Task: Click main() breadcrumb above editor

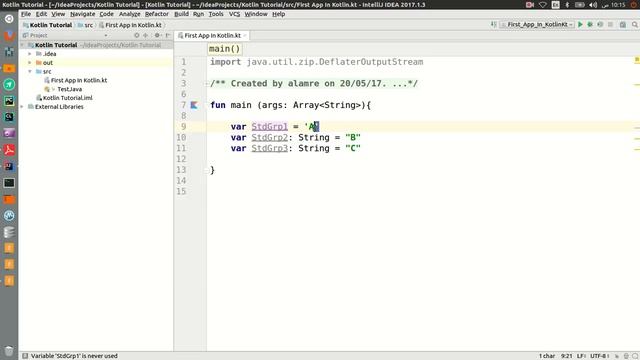Action: pos(224,49)
